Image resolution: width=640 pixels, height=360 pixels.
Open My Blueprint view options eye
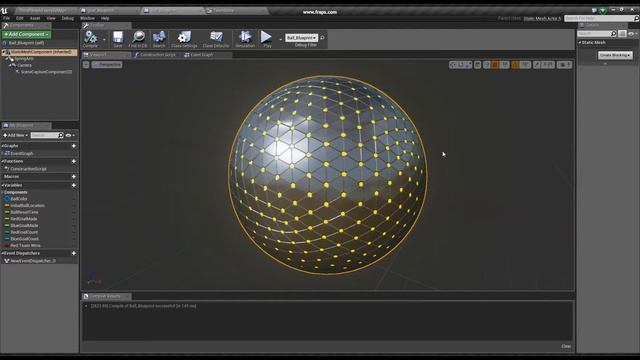pyautogui.click(x=70, y=135)
